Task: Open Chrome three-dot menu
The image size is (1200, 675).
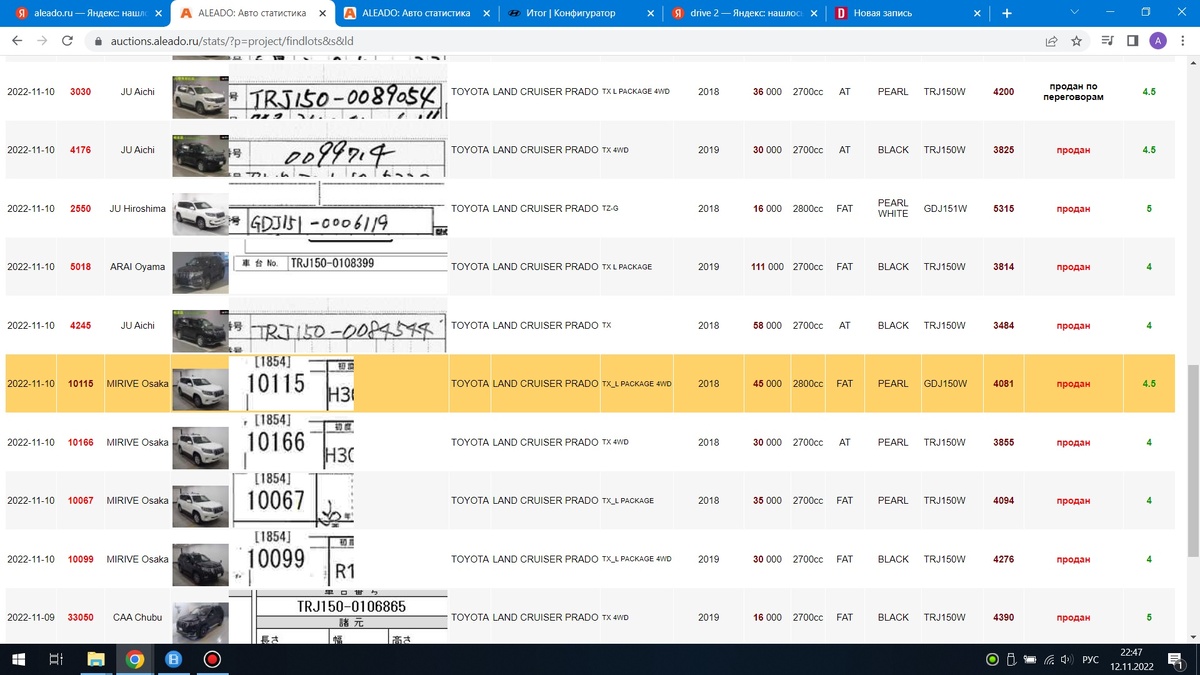Action: click(1183, 41)
